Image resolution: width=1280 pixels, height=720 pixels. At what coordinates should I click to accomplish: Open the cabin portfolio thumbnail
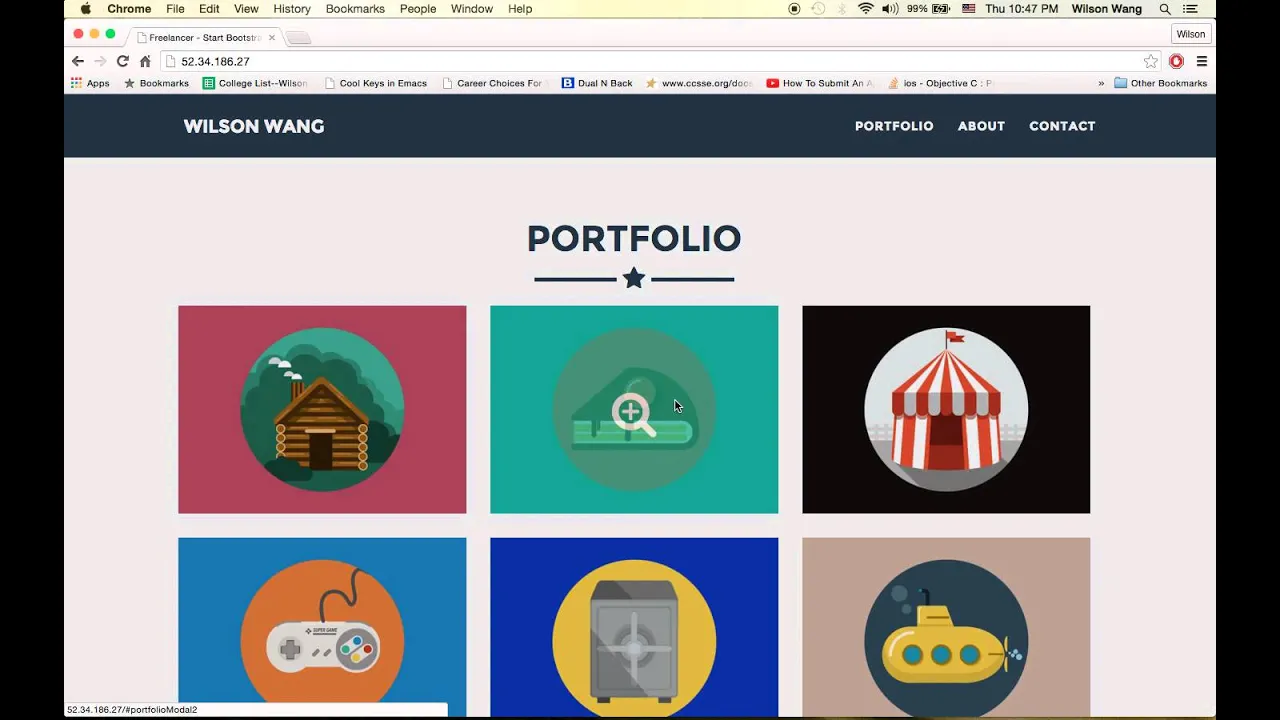322,409
